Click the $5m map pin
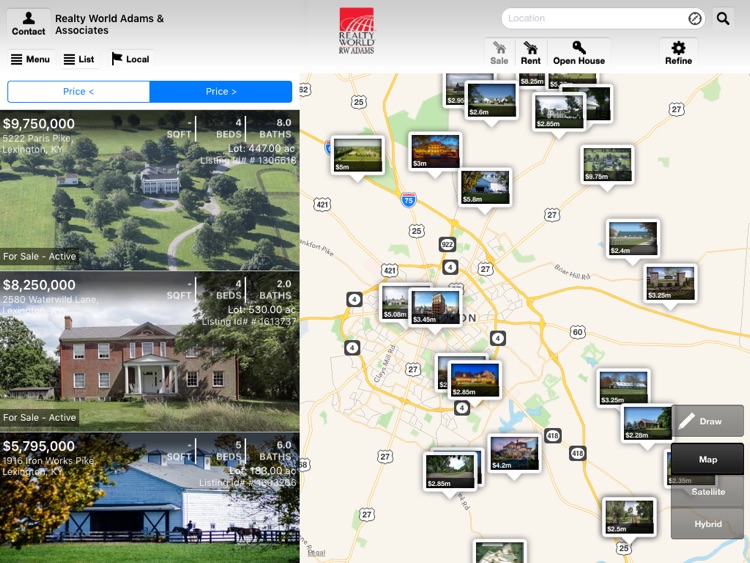Viewport: 750px width, 563px height. [x=357, y=155]
